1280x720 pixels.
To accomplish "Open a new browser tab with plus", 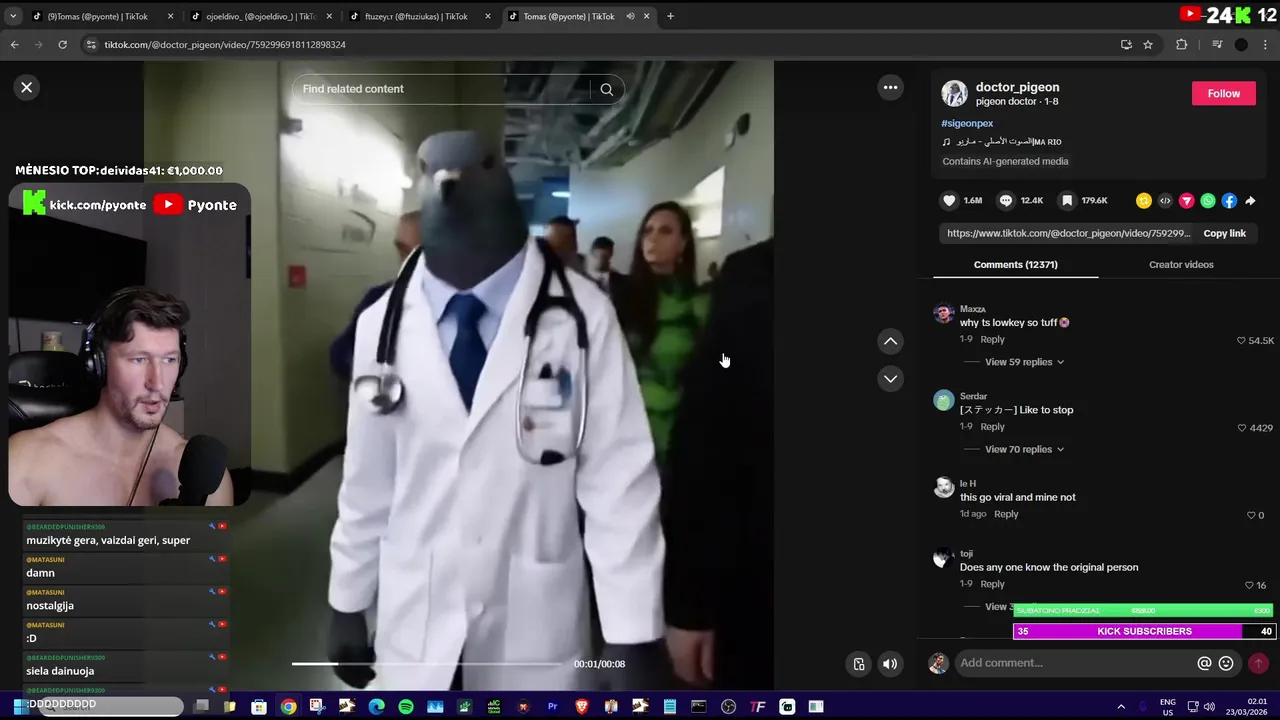I will pos(670,16).
